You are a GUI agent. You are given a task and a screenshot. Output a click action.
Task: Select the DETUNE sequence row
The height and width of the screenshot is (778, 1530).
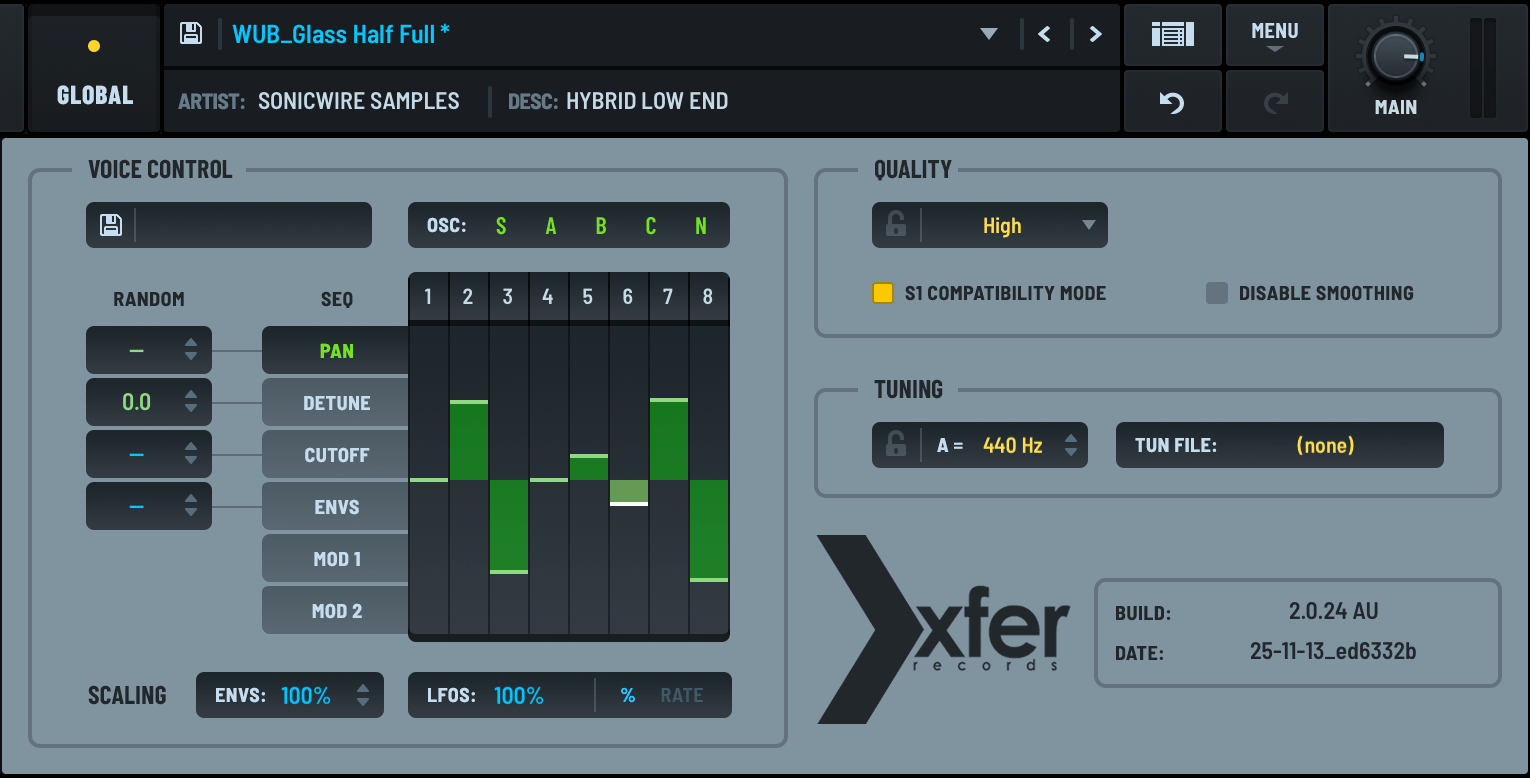pos(336,403)
